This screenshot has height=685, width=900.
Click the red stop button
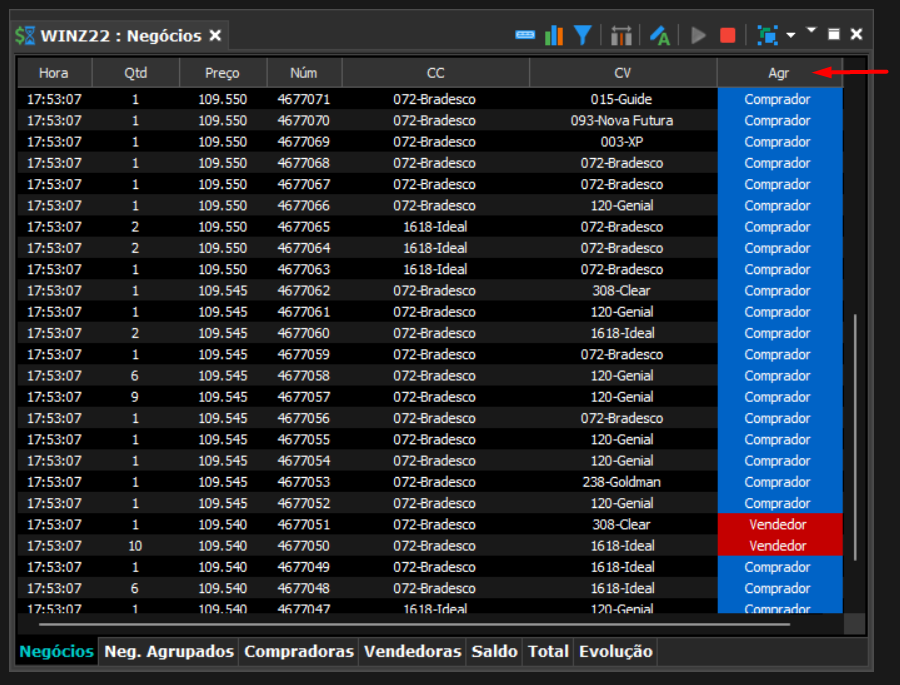(x=728, y=36)
